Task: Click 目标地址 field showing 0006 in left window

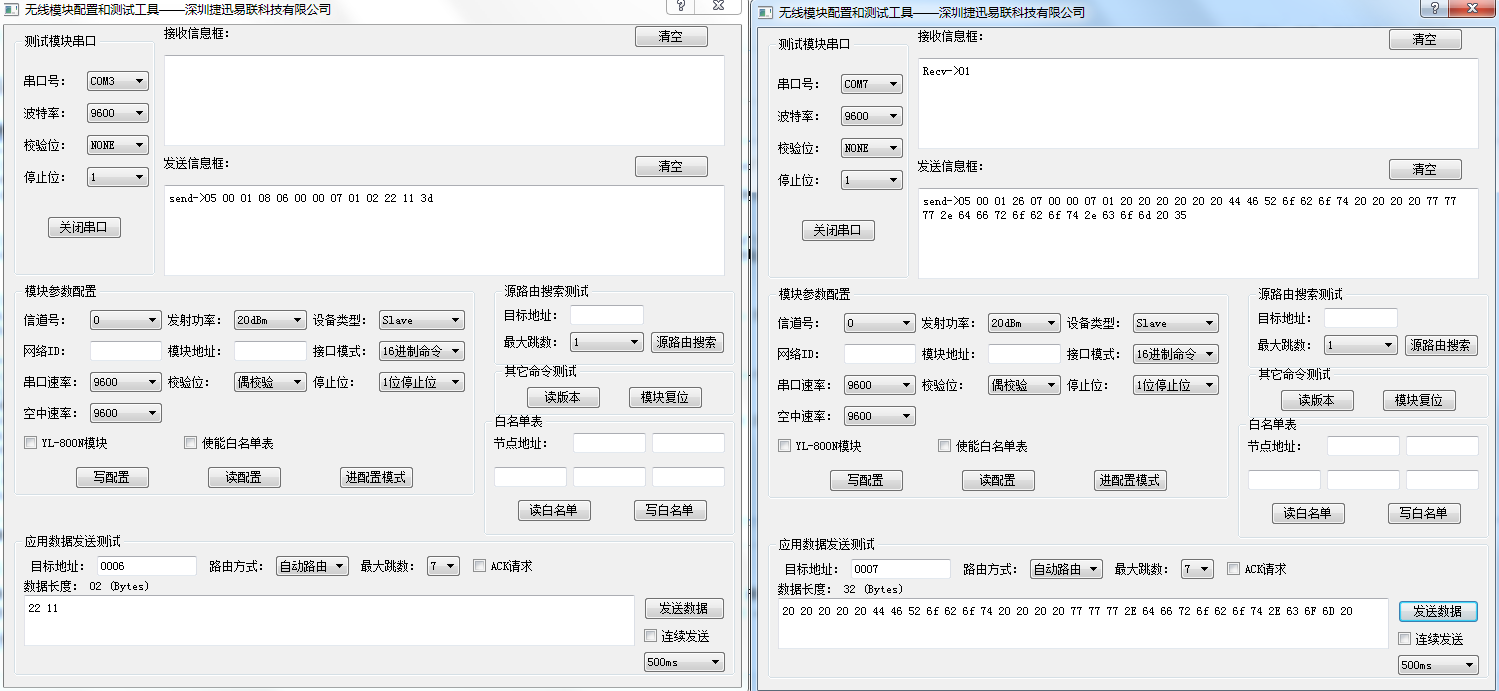Action: click(146, 566)
